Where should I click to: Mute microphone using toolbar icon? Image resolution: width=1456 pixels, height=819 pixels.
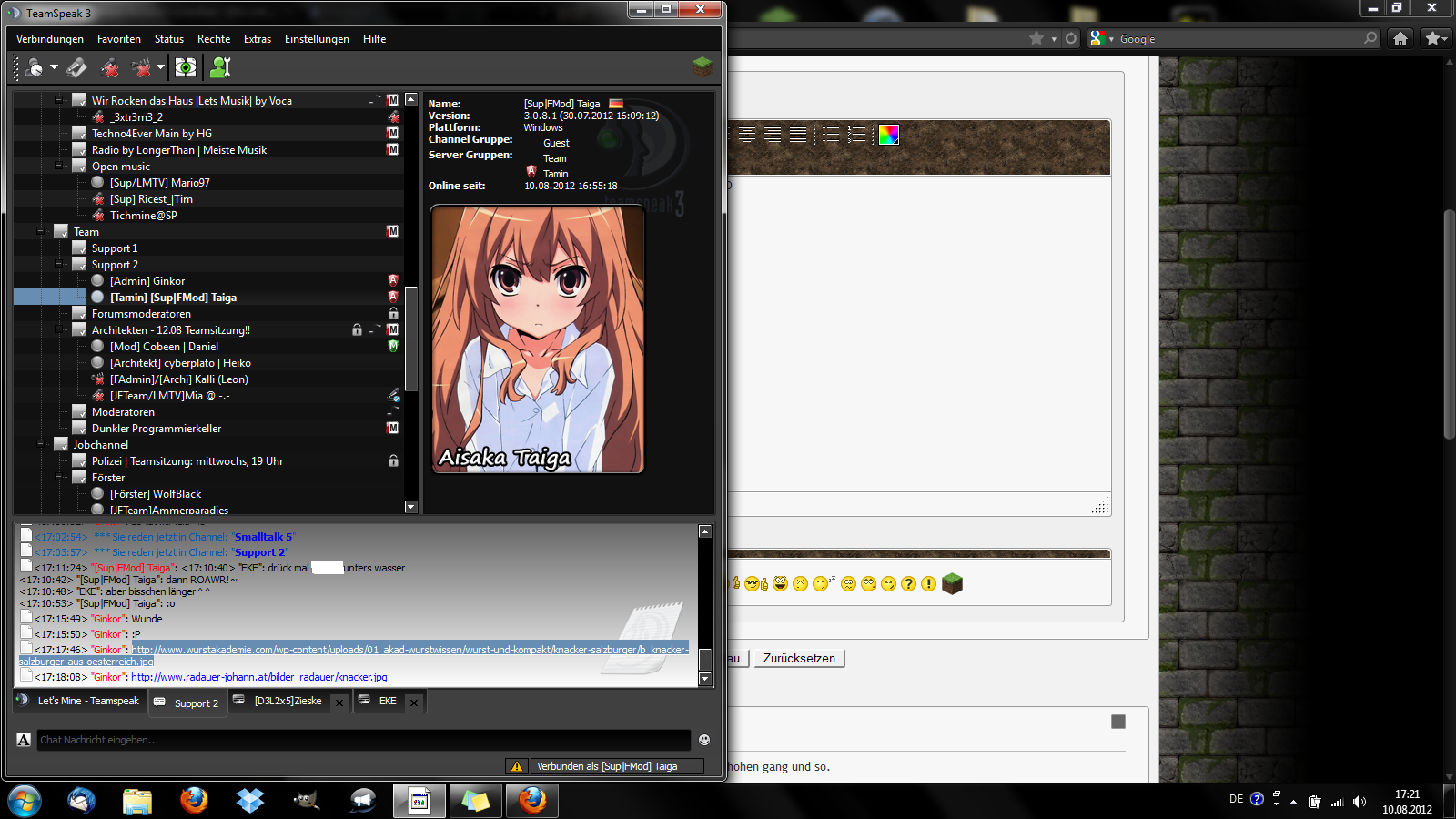pyautogui.click(x=109, y=67)
